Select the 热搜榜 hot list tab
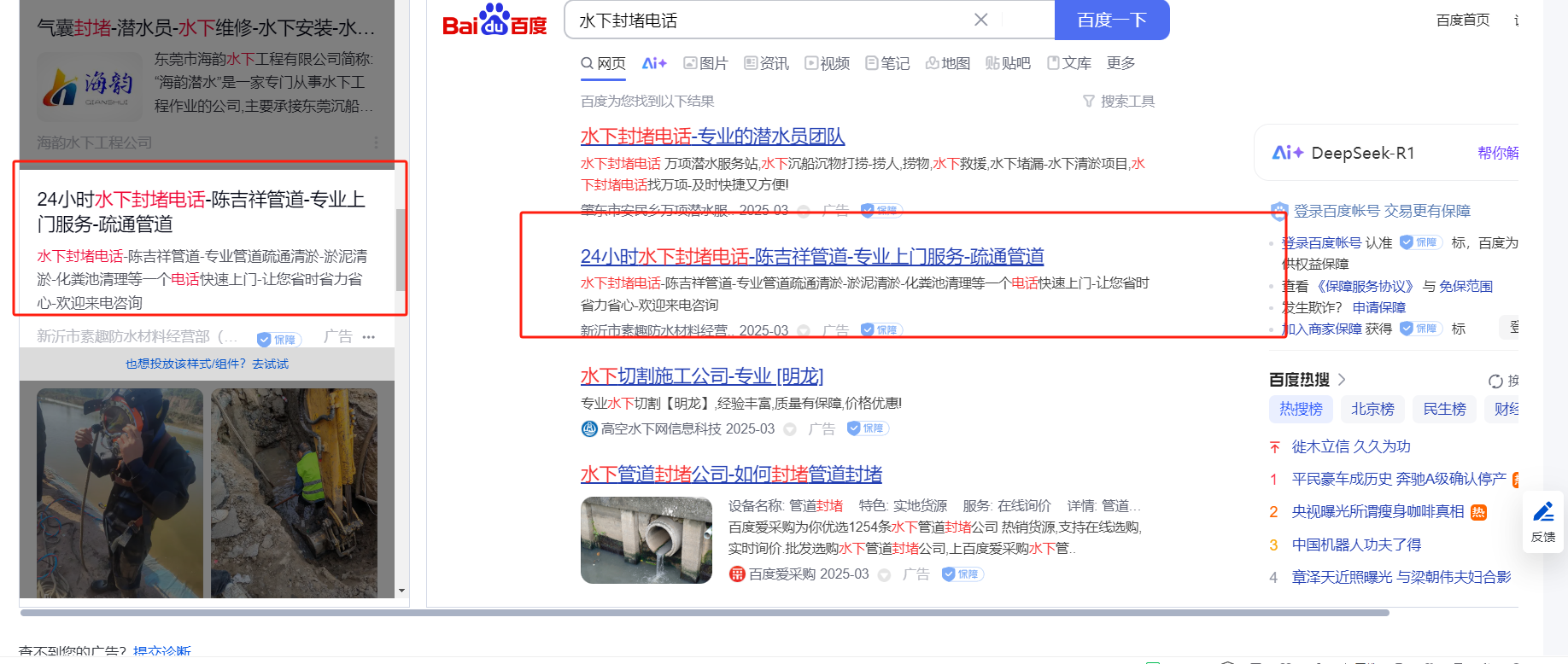This screenshot has width=1568, height=664. (x=1301, y=410)
